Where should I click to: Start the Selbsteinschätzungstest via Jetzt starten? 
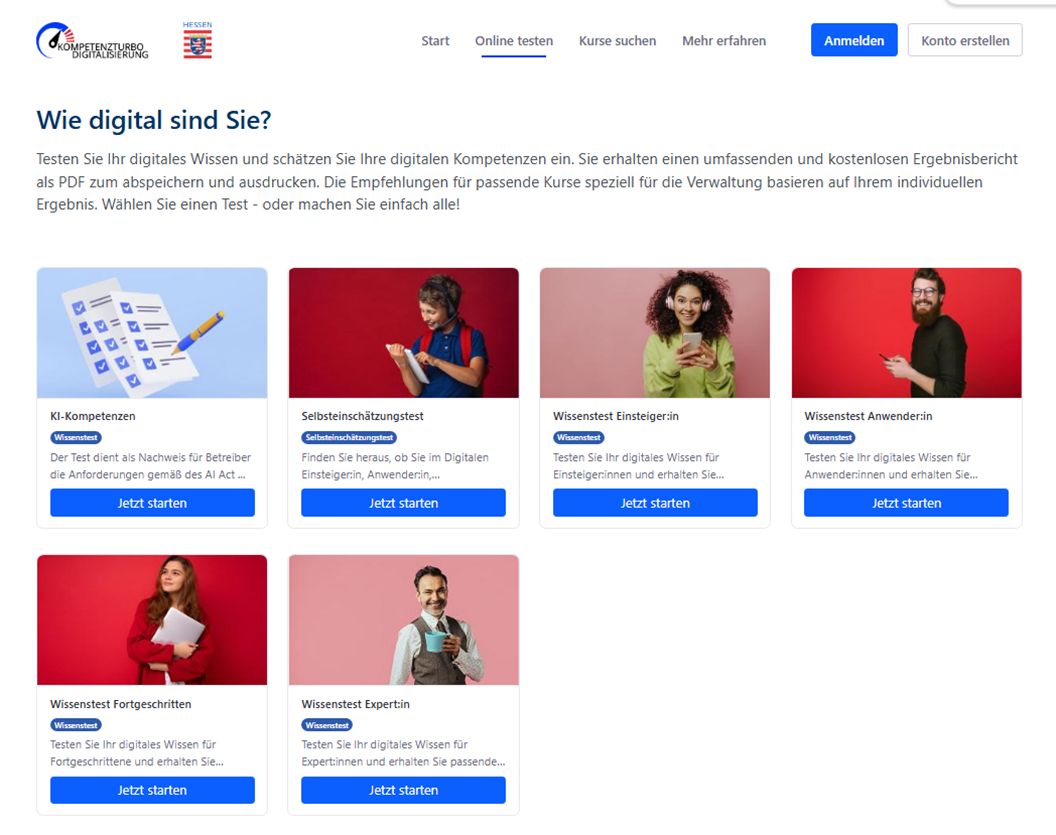pos(403,503)
